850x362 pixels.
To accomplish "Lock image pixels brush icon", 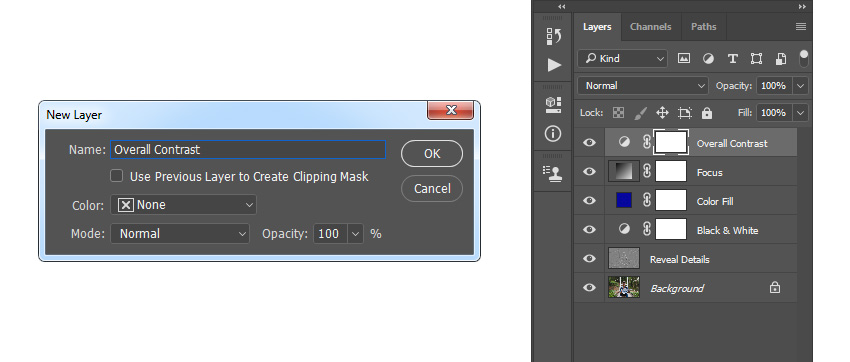I will [640, 113].
